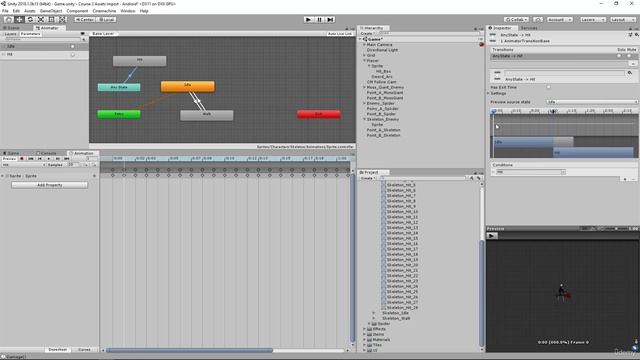The image size is (640, 360).
Task: Toggle animation Preview mode
Action: click(9, 158)
